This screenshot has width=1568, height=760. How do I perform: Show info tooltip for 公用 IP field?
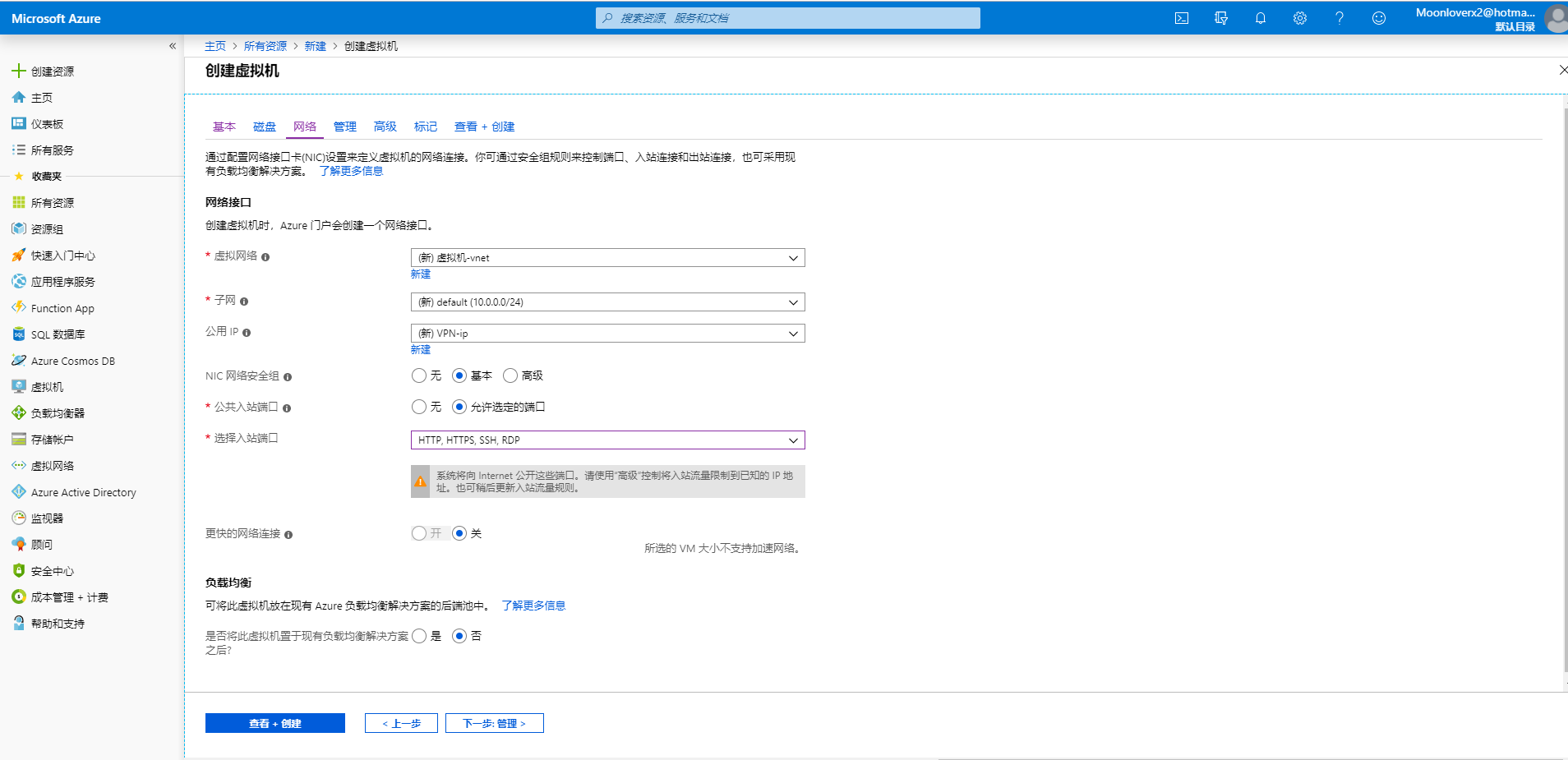(247, 333)
